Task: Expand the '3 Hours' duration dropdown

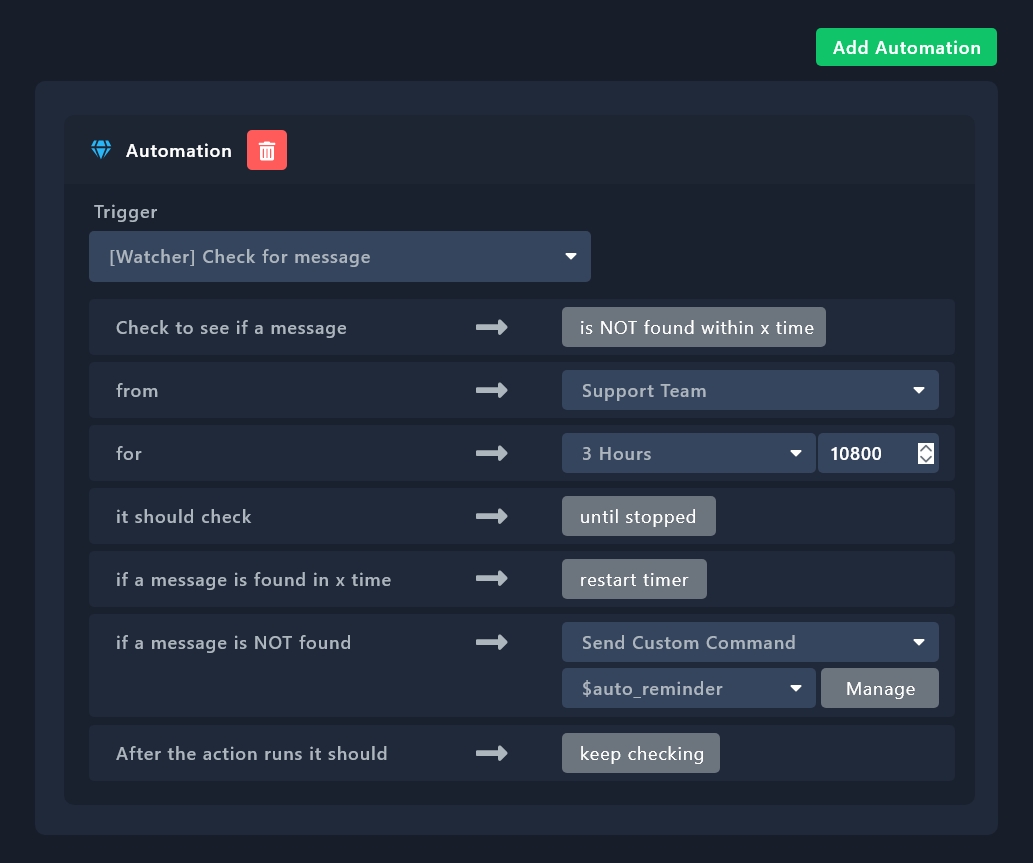Action: [x=688, y=453]
